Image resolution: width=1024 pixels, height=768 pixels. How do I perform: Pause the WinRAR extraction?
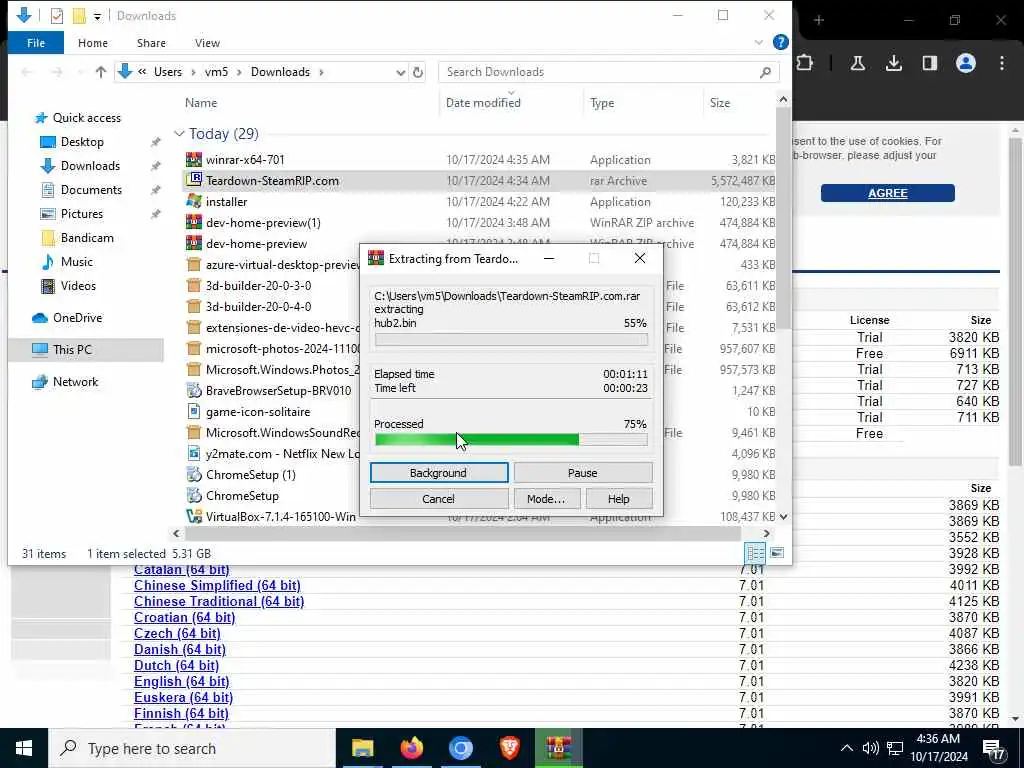coord(583,473)
